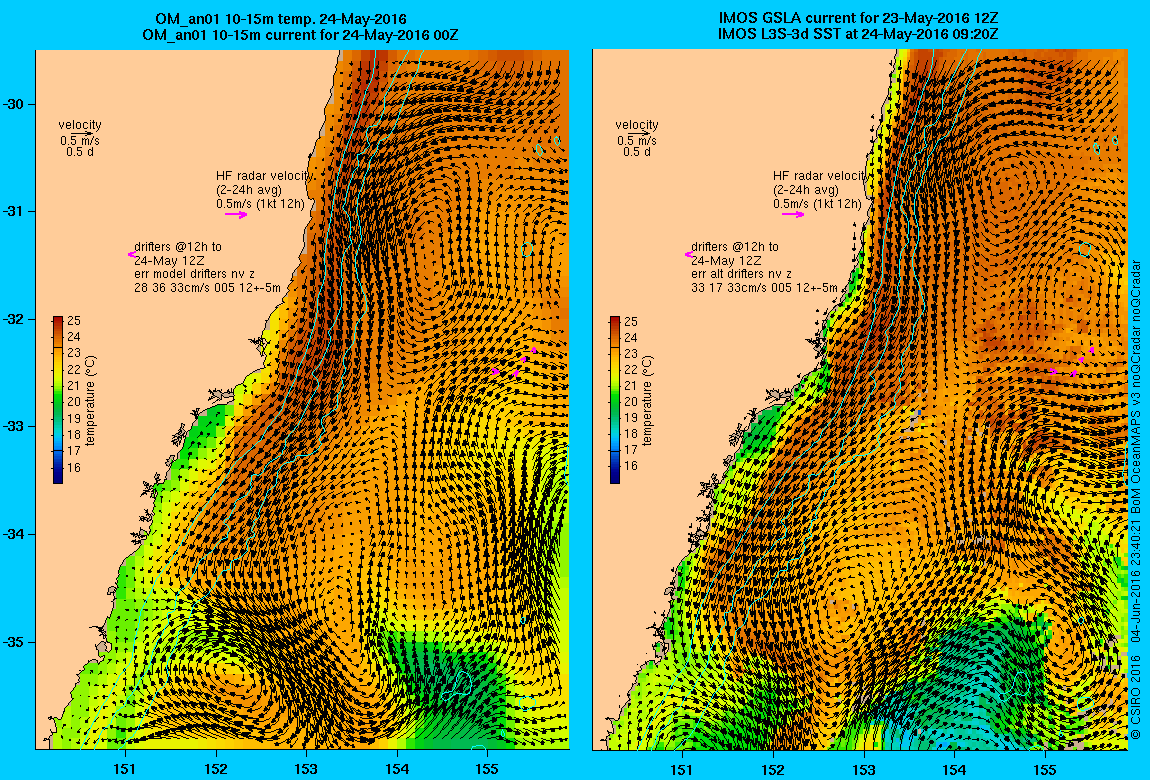The width and height of the screenshot is (1150, 780).
Task: Click 'err model drifters nv z' text
Action: coord(194,274)
